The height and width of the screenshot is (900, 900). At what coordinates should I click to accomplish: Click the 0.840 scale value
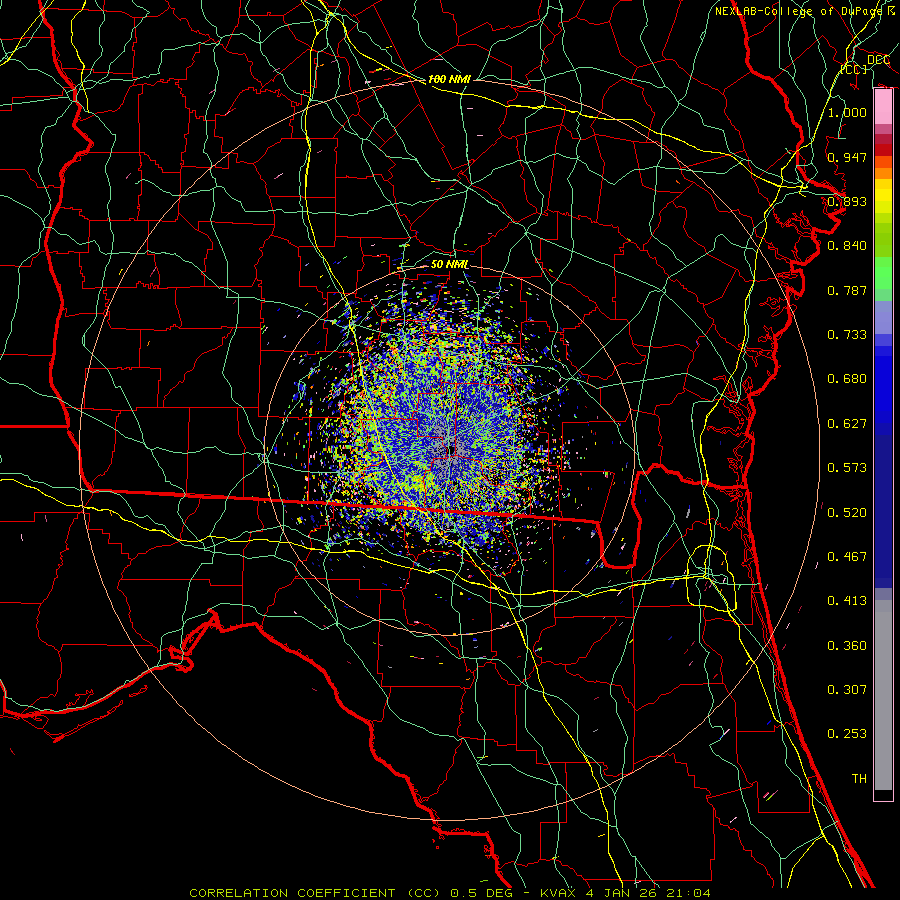pos(847,246)
